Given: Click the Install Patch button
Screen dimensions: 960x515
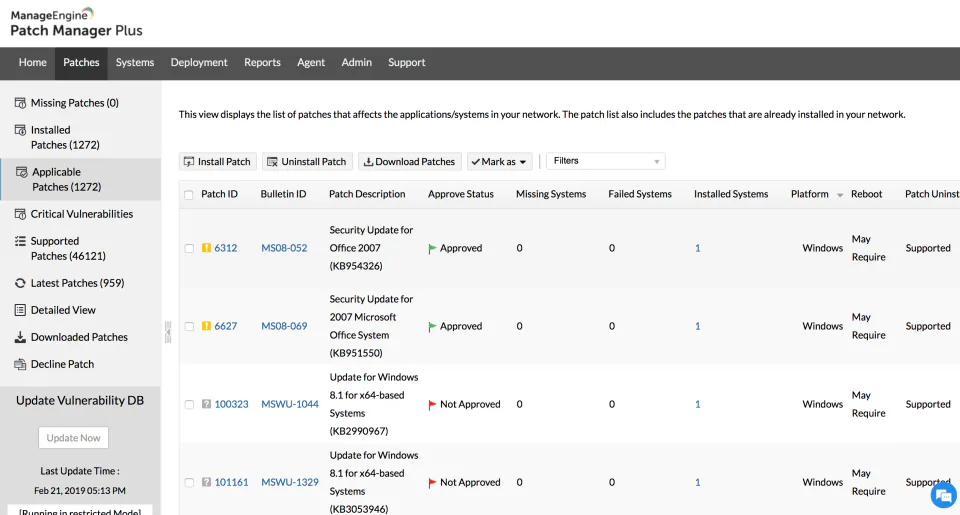Looking at the screenshot, I should click(218, 162).
